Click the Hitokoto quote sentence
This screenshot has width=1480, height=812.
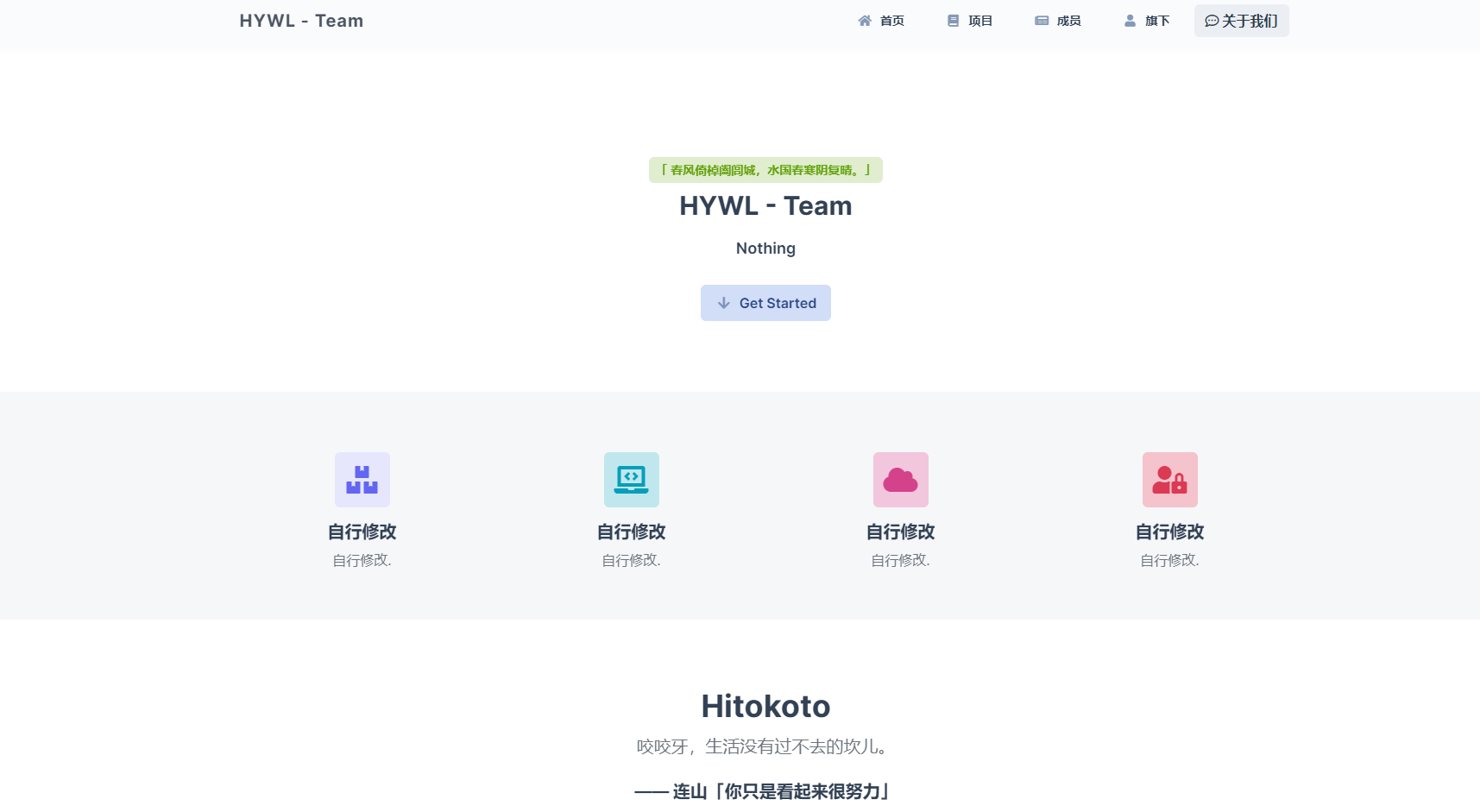click(765, 746)
